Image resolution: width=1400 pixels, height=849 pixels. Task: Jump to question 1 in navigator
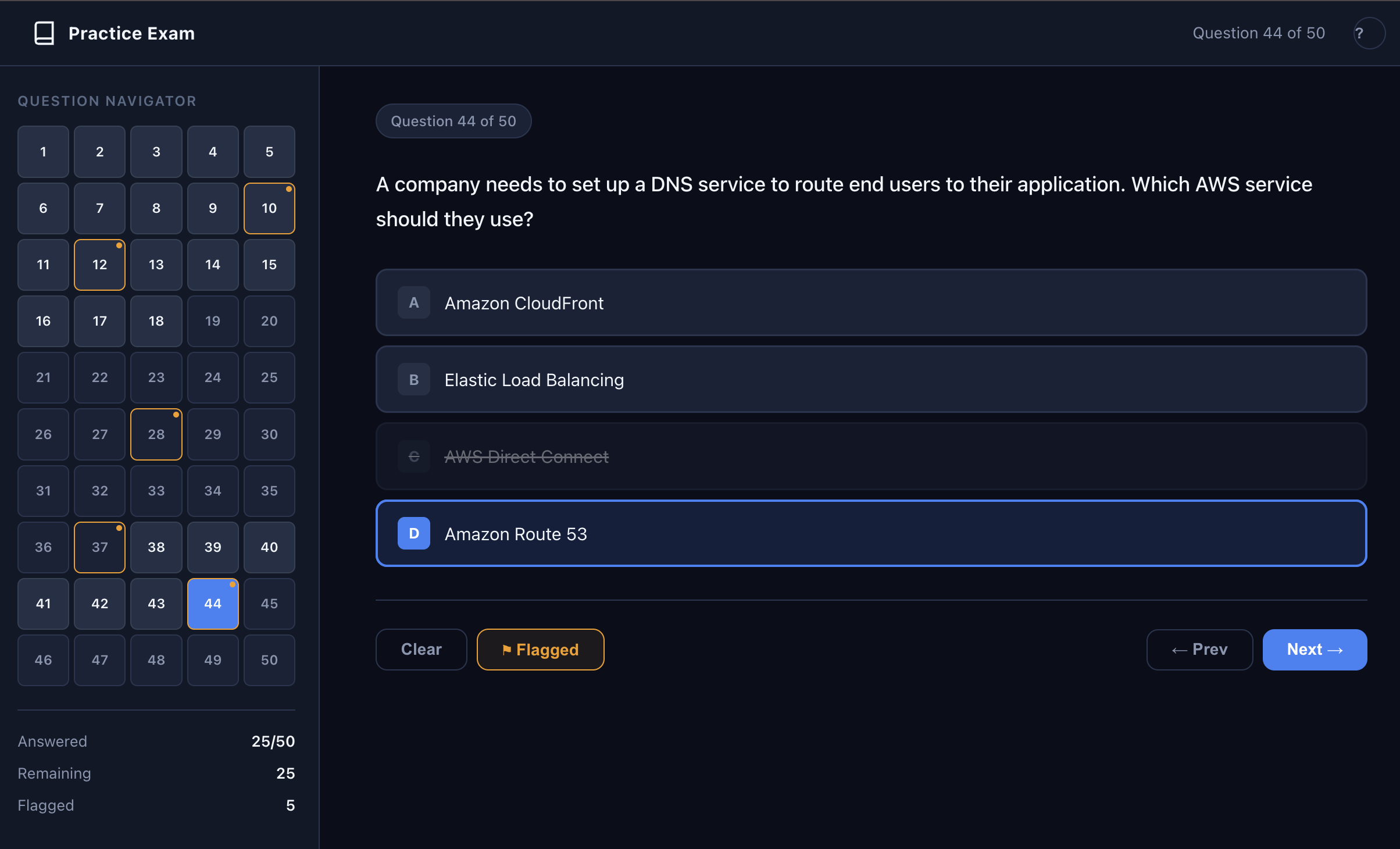[43, 152]
